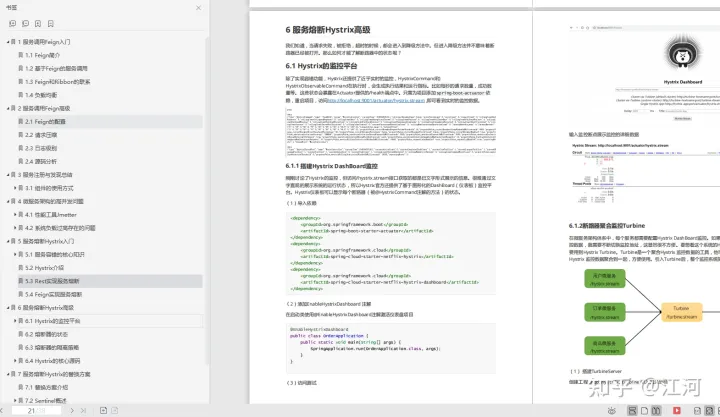Click the 6.1.2 Turbine heading on right page

[x=607, y=225]
